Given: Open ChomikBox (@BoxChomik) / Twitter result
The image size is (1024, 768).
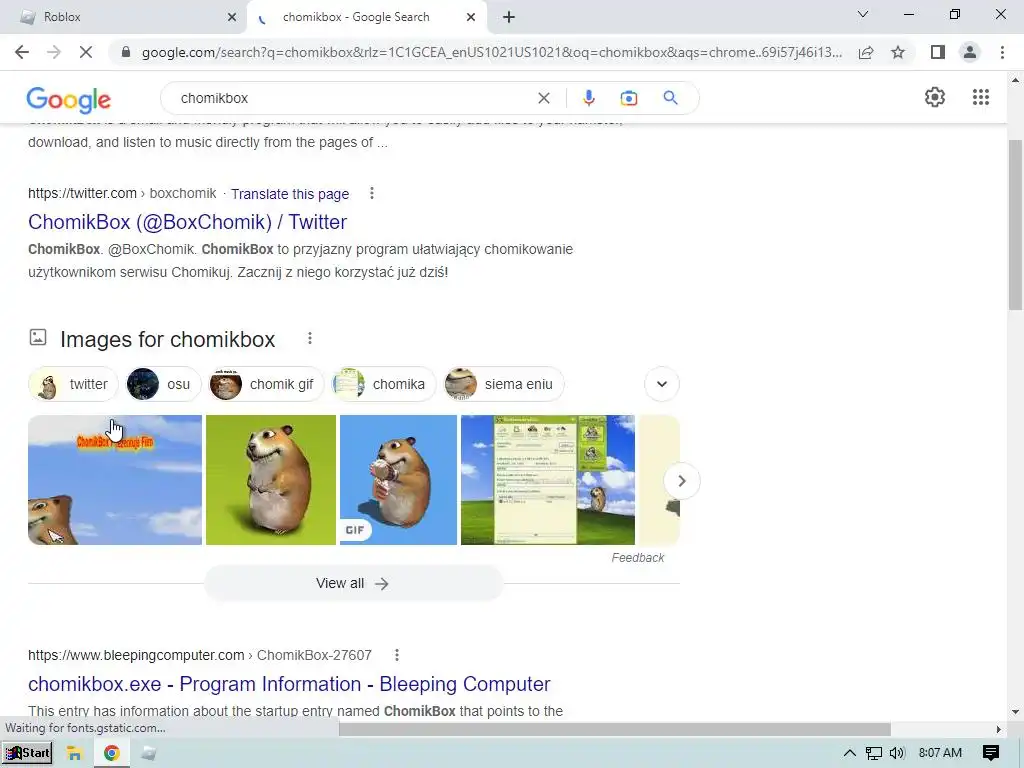Looking at the screenshot, I should point(187,222).
